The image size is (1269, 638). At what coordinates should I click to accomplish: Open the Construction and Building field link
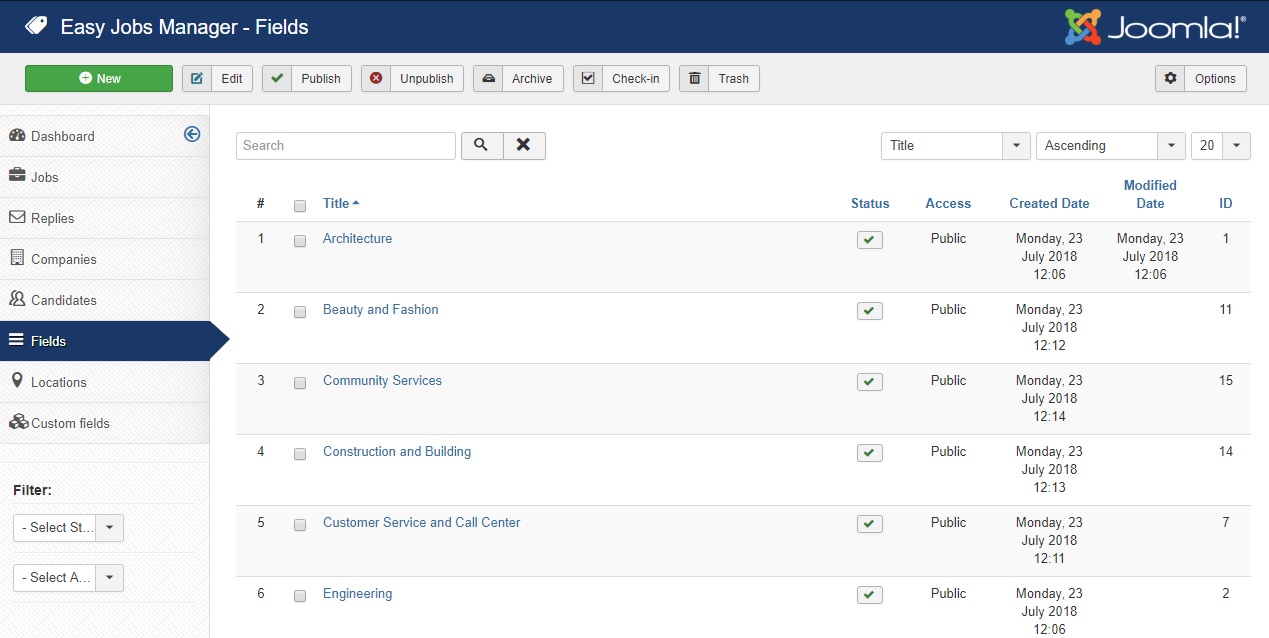[396, 452]
